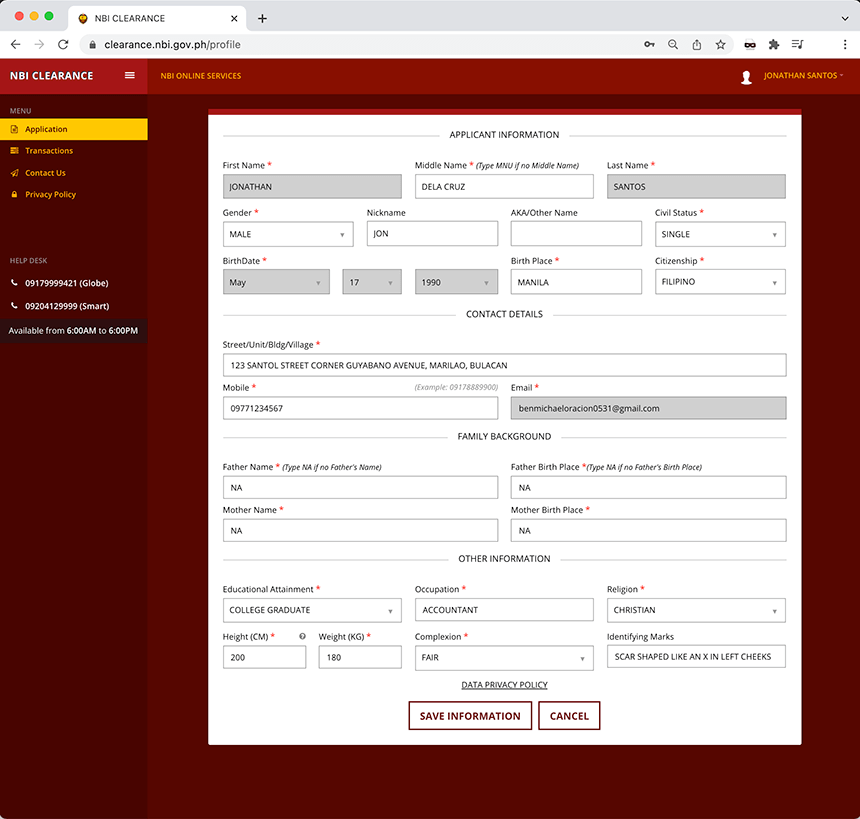Click the Contact Us paper plane icon

click(12, 172)
